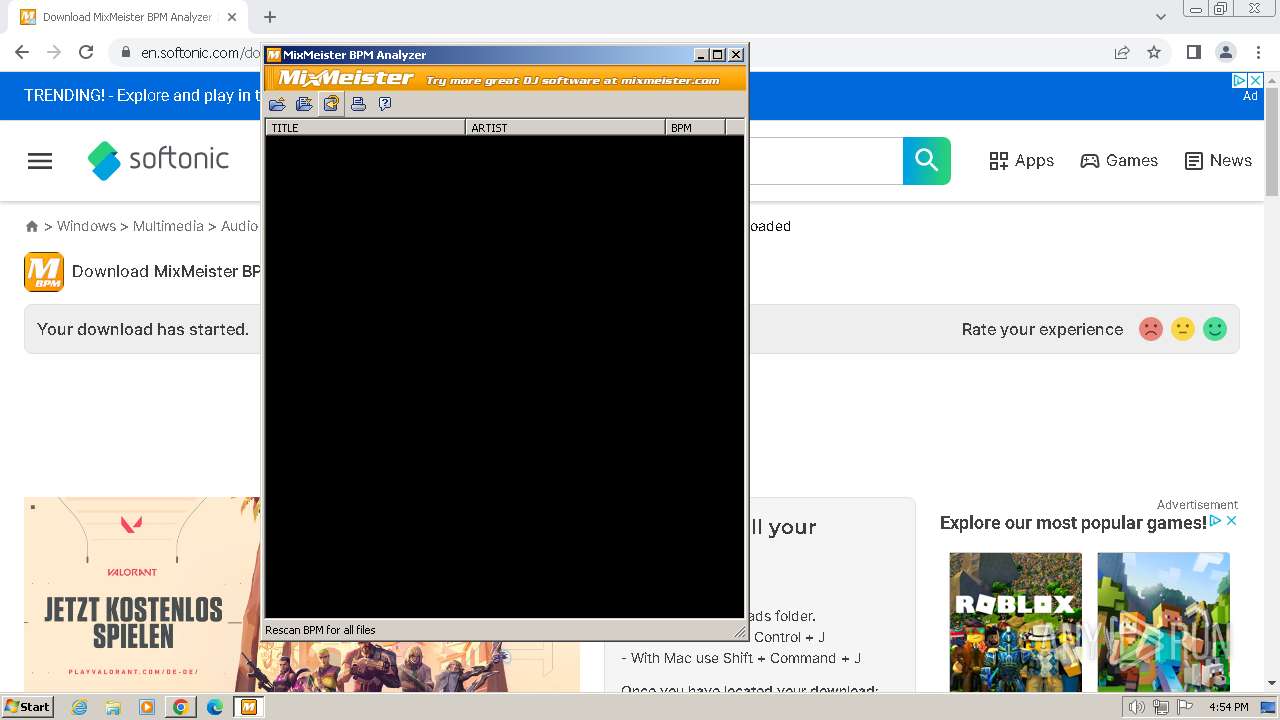This screenshot has width=1280, height=720.
Task: Open Apps section on Softonic
Action: 1021,160
